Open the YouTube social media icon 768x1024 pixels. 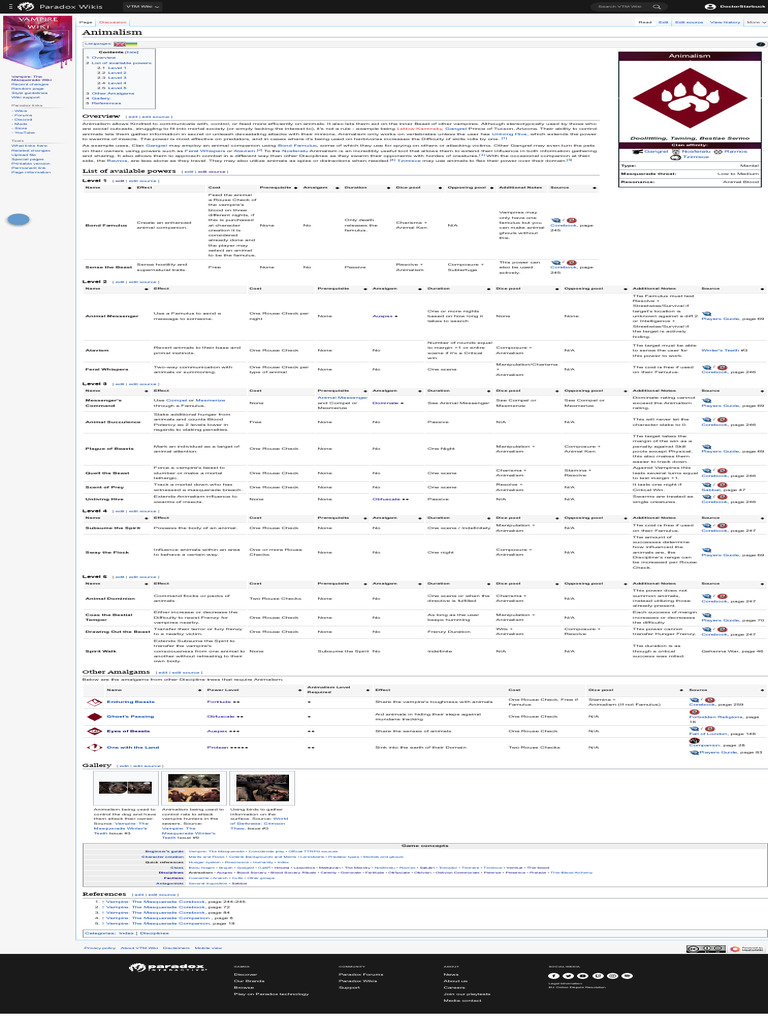tap(583, 976)
